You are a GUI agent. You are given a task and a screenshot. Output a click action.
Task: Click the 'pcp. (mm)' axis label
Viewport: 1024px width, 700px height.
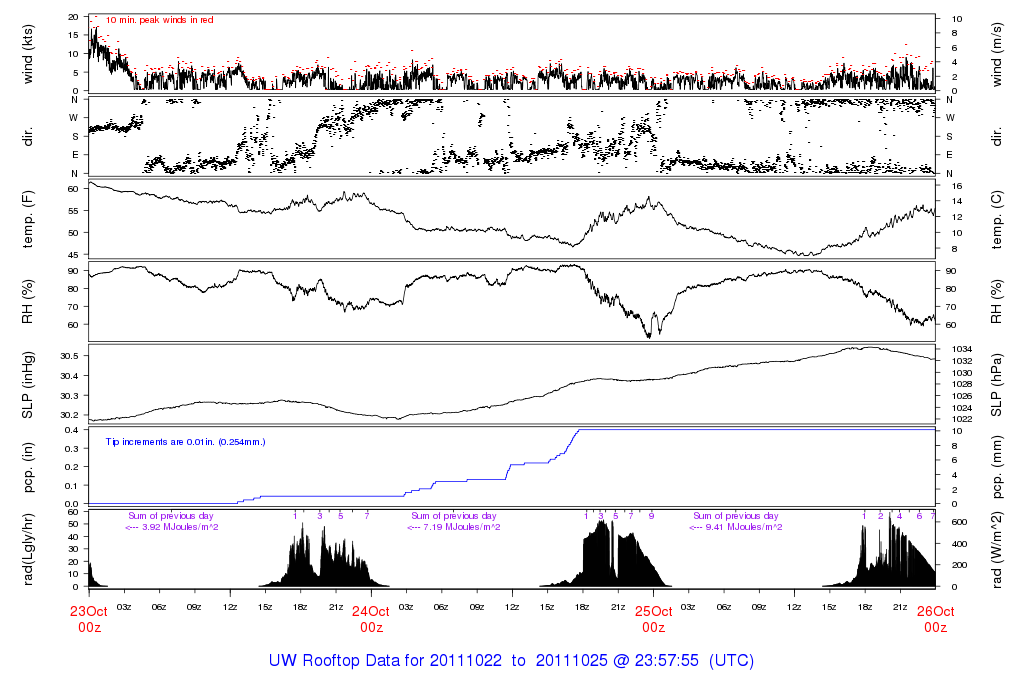coord(996,468)
